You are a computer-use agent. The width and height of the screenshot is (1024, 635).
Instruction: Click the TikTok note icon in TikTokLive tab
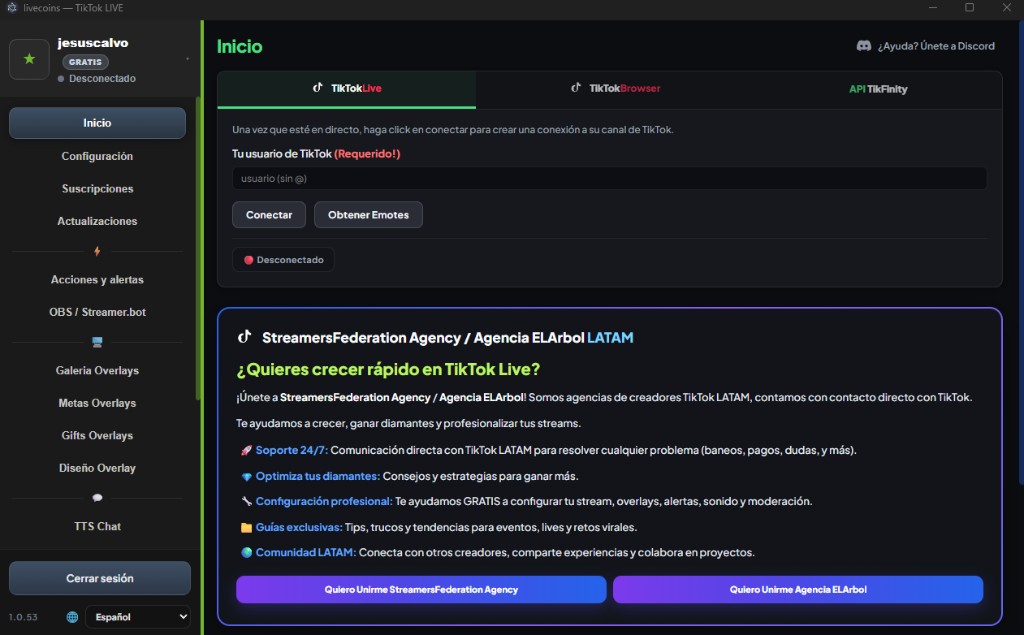(317, 88)
